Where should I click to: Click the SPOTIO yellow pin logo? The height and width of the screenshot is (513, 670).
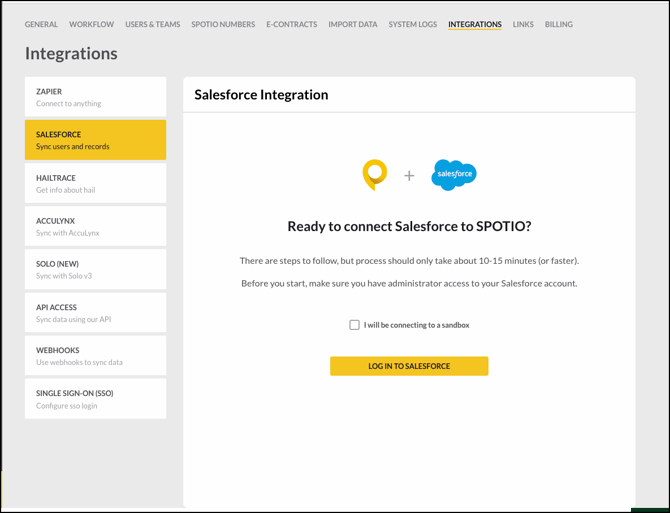click(375, 175)
